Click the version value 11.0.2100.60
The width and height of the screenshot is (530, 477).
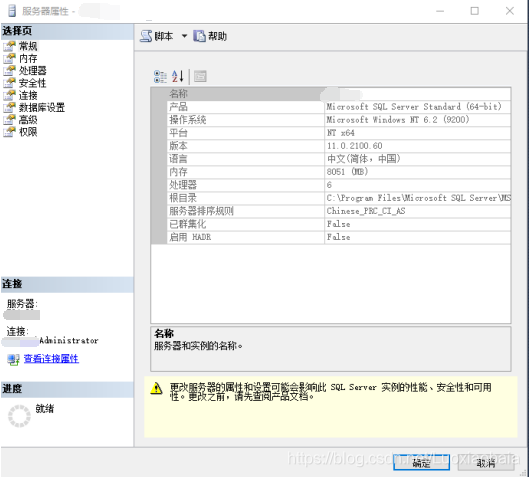(x=354, y=146)
